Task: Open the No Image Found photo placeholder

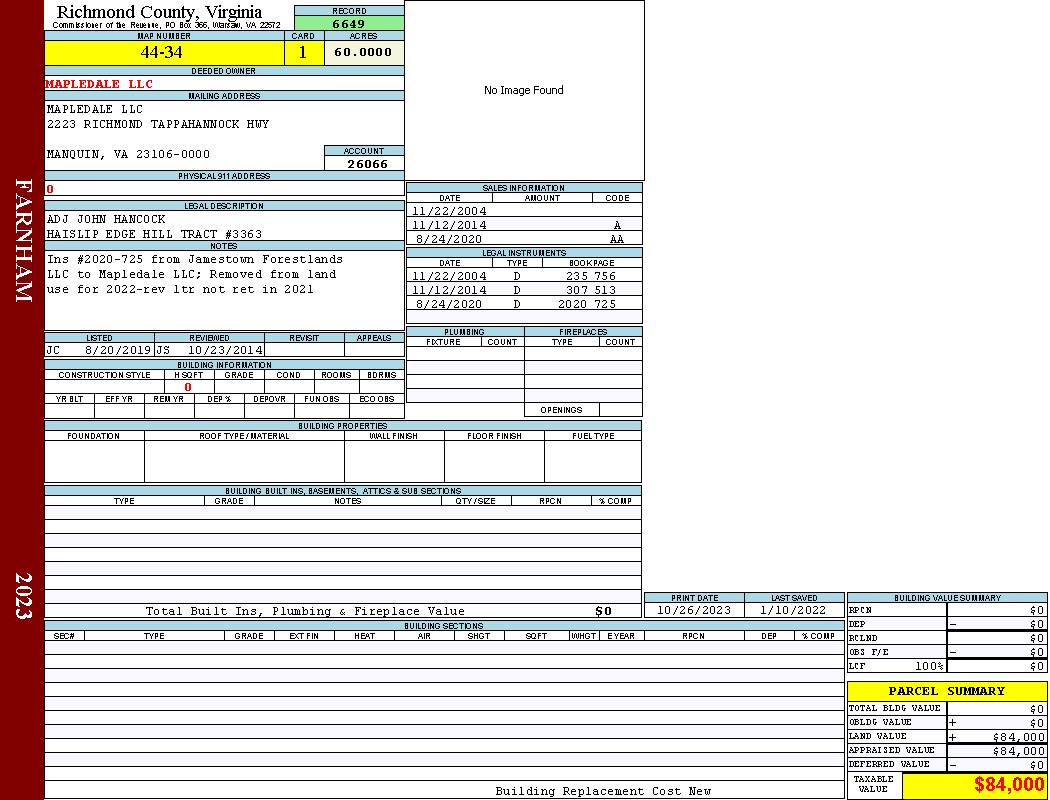Action: tap(524, 90)
